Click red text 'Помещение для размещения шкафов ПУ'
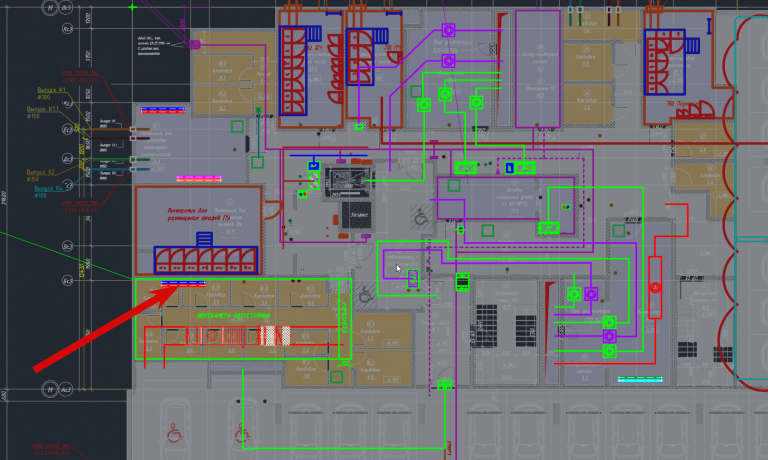This screenshot has width=768, height=460. click(x=198, y=214)
